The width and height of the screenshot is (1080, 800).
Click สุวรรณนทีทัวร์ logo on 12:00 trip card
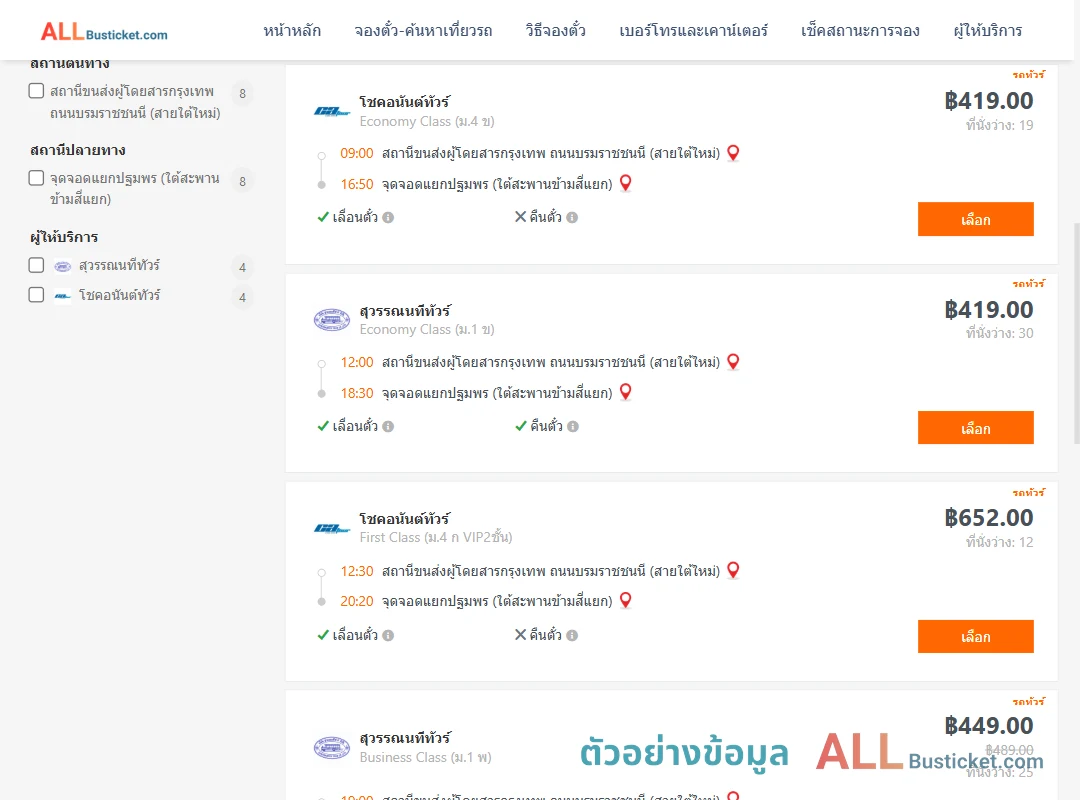[332, 320]
